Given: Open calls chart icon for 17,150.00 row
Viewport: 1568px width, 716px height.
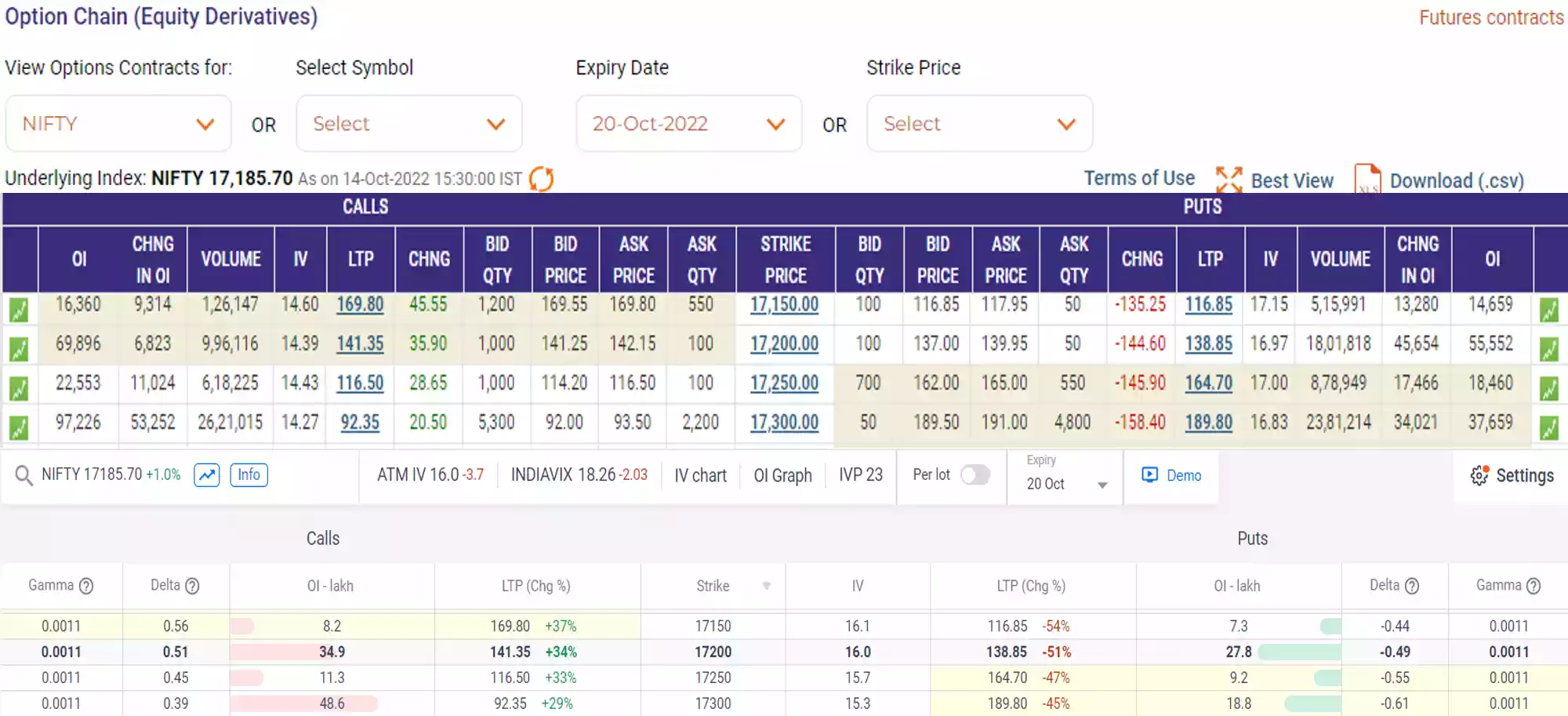Looking at the screenshot, I should pyautogui.click(x=19, y=310).
